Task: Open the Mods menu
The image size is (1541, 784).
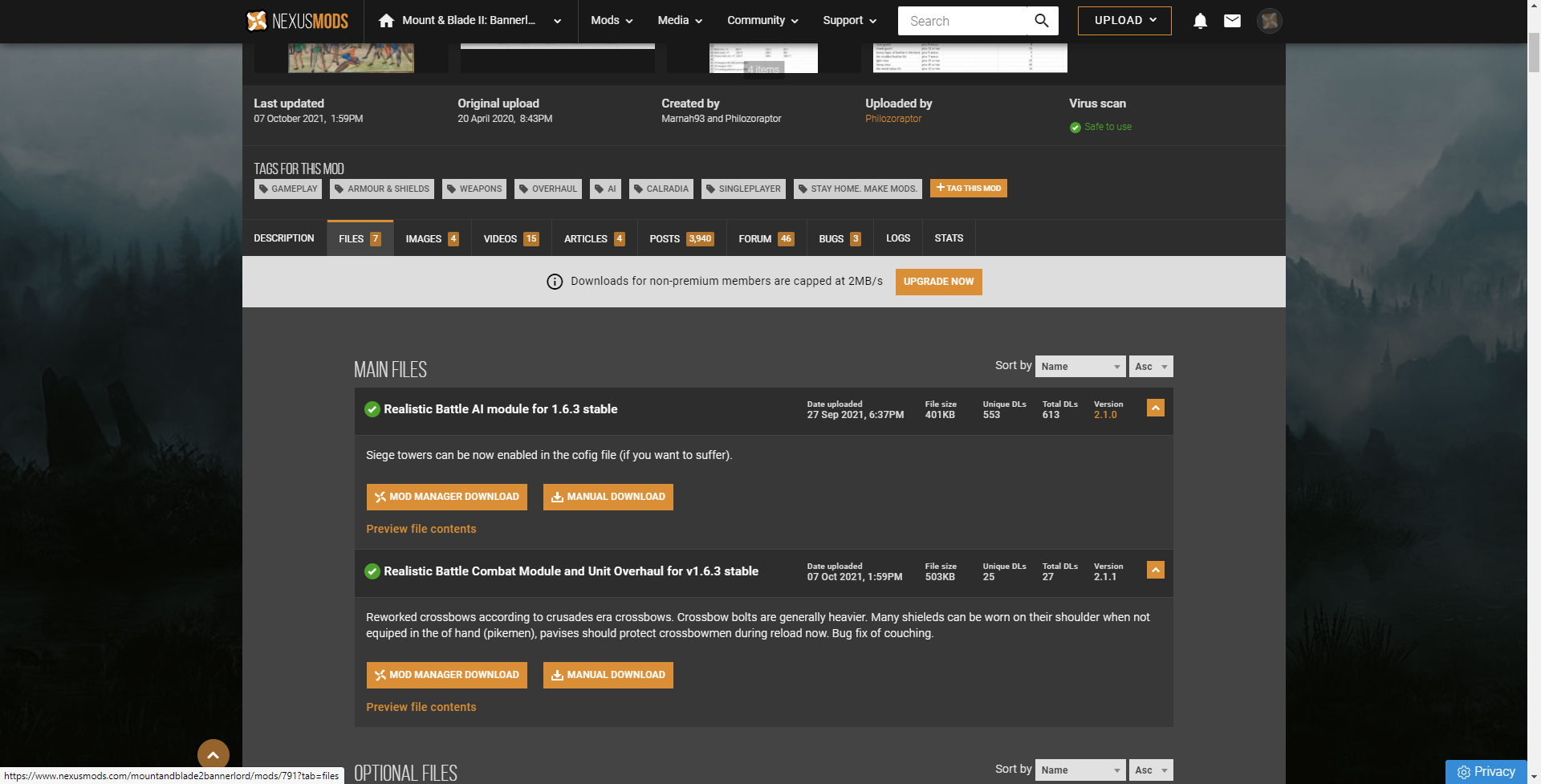Action: [612, 21]
